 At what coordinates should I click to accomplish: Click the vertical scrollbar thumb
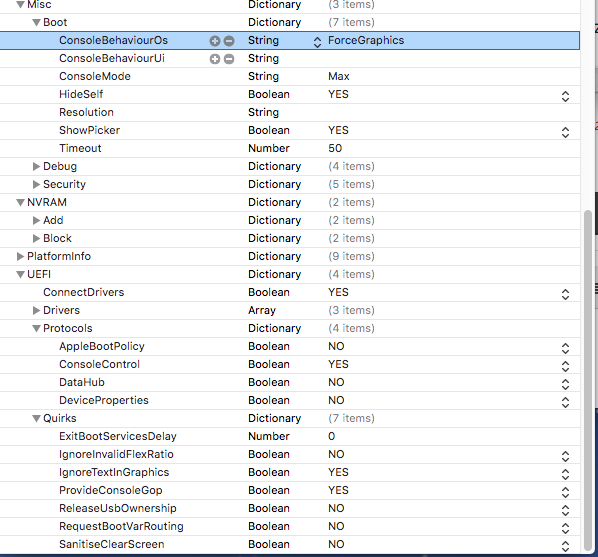click(x=588, y=380)
